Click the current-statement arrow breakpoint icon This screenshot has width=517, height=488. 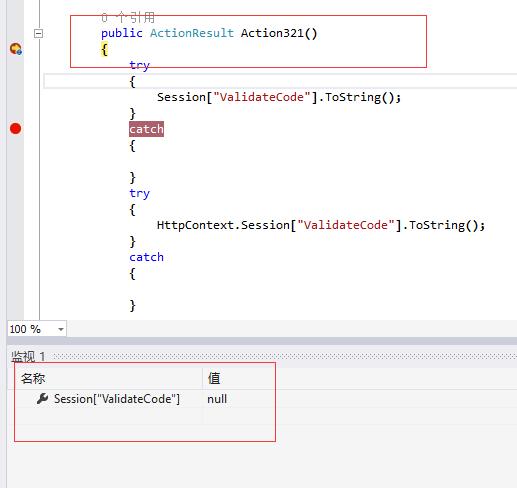coord(16,49)
